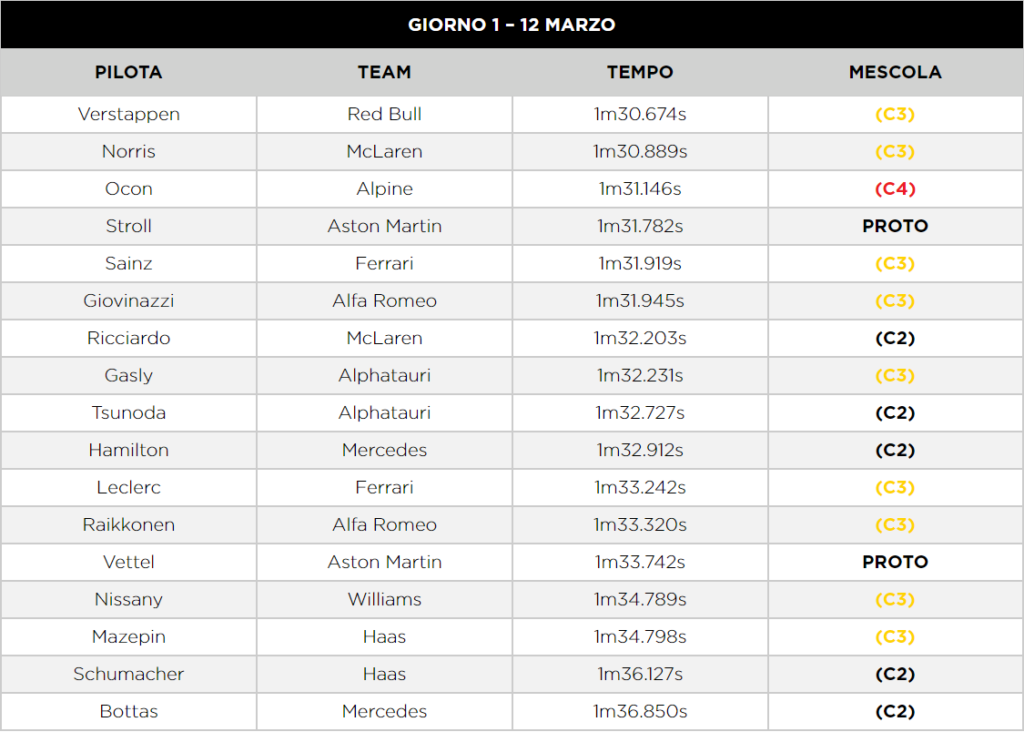Click Norris's yellow C3 compound label
The width and height of the screenshot is (1024, 732).
pos(895,152)
